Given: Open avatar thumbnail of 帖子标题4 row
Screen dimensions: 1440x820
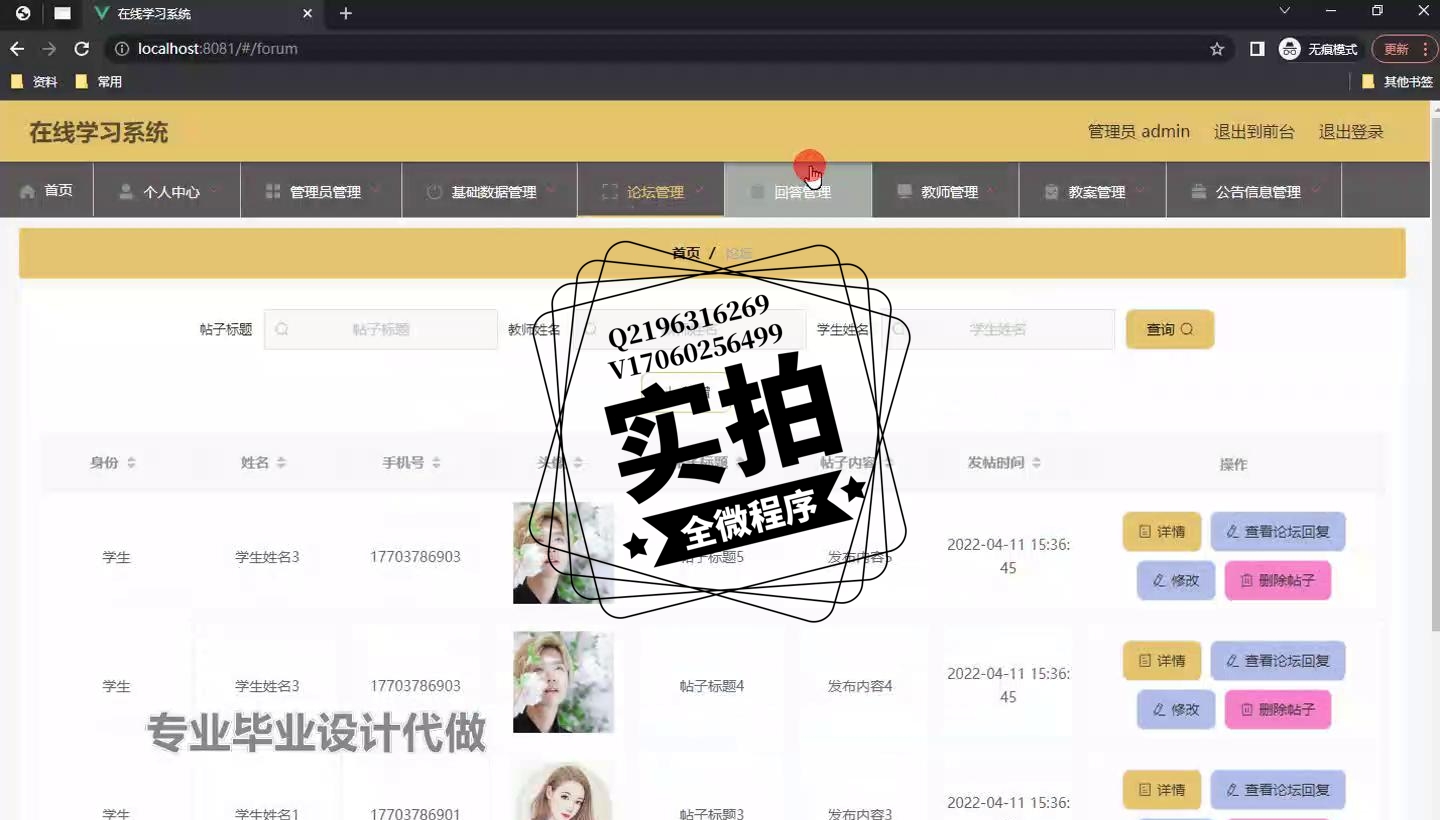Looking at the screenshot, I should point(563,682).
